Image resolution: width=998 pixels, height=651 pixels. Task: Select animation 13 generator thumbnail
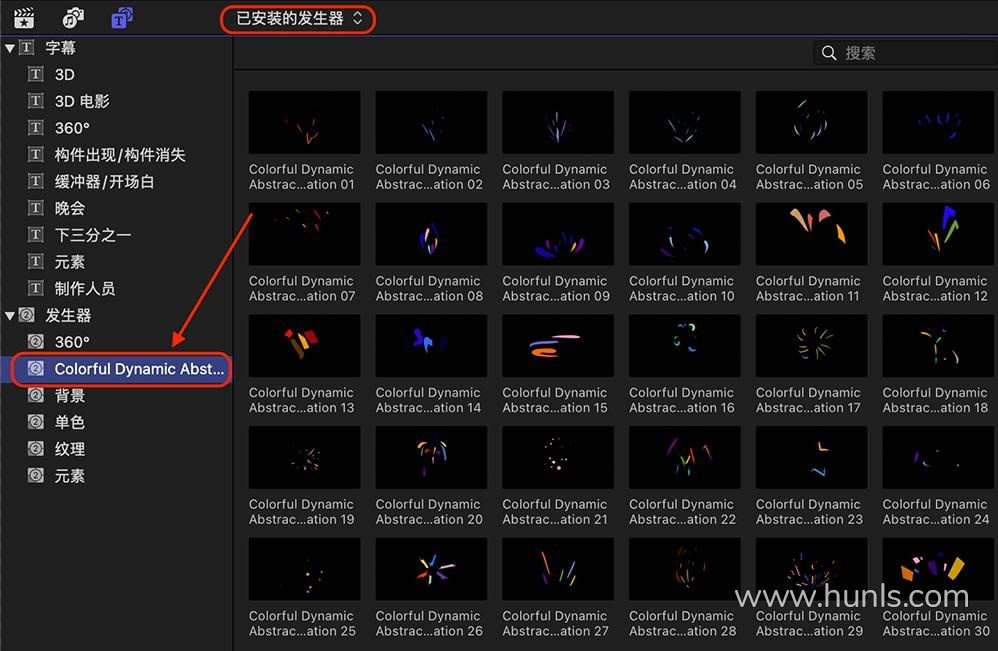304,346
